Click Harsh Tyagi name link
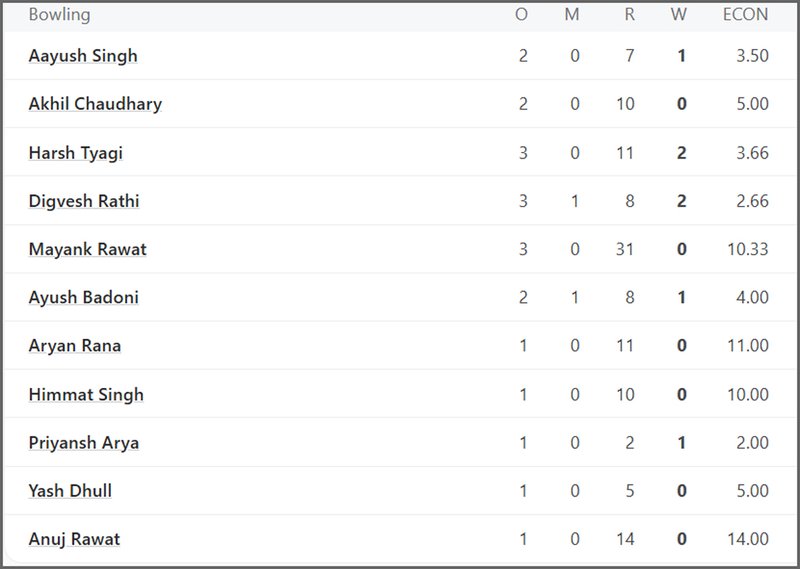 click(76, 153)
